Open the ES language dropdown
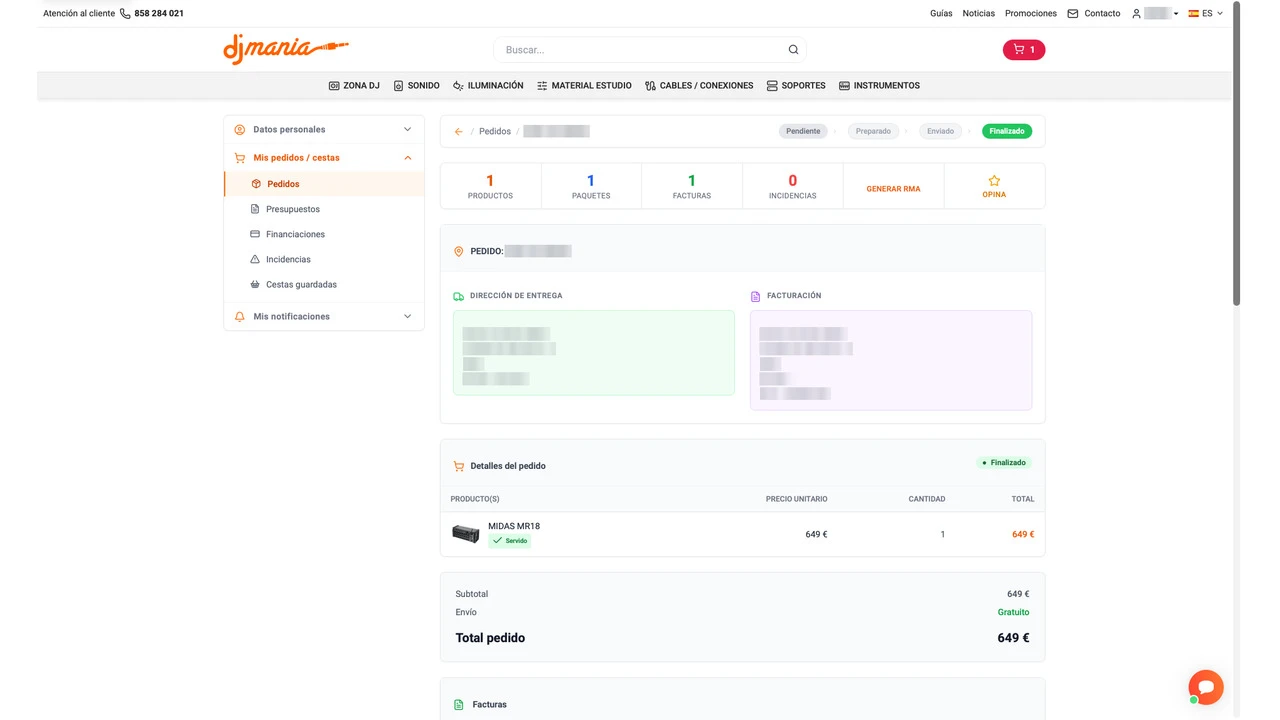Viewport: 1280px width, 720px height. click(1206, 14)
